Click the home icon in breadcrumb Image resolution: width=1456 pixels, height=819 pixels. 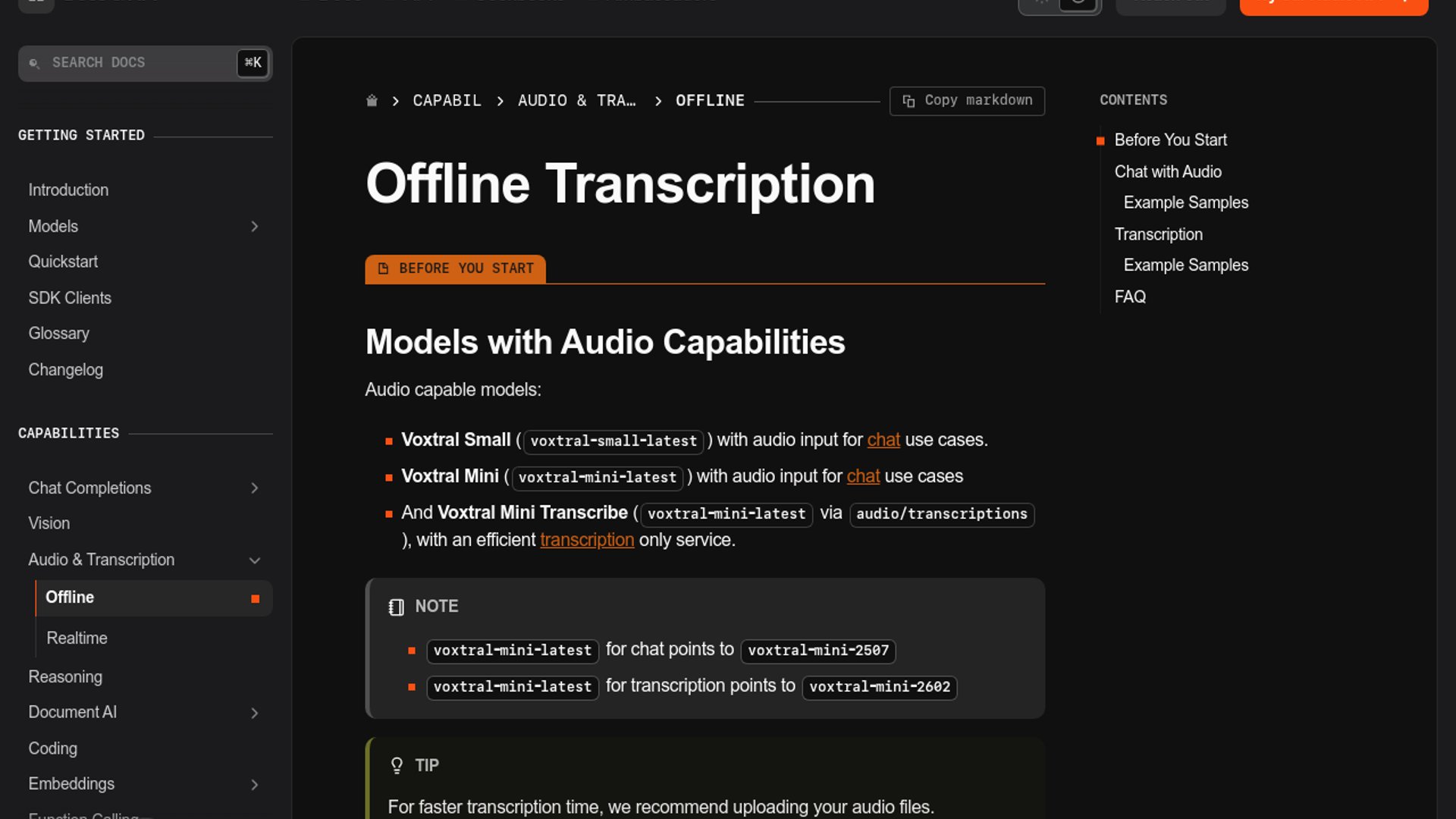[372, 101]
